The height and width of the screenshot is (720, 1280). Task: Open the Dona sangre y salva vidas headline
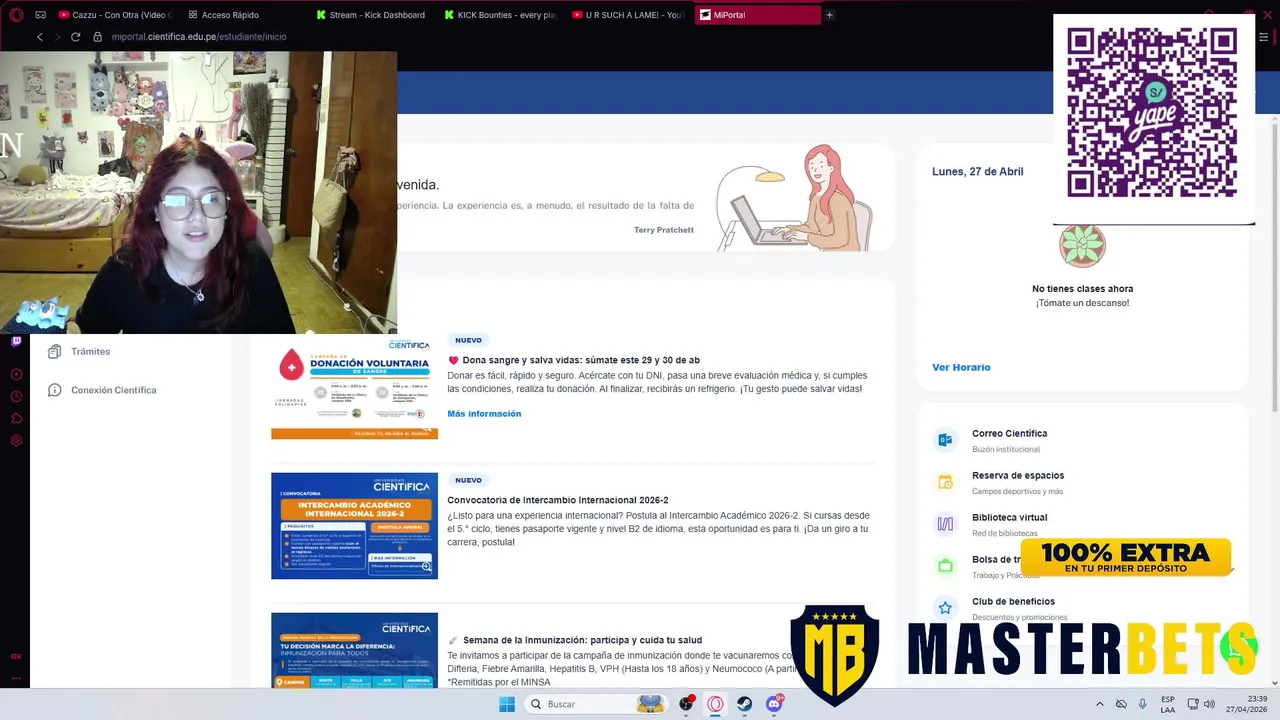coord(573,360)
